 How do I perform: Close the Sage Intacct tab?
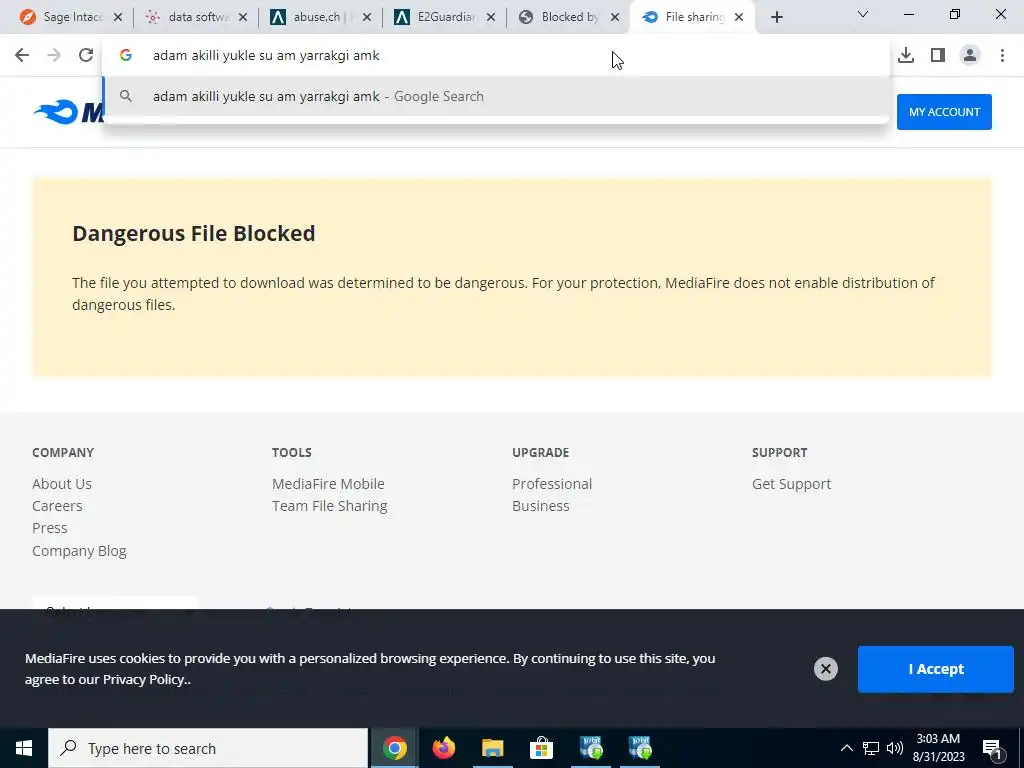[118, 18]
